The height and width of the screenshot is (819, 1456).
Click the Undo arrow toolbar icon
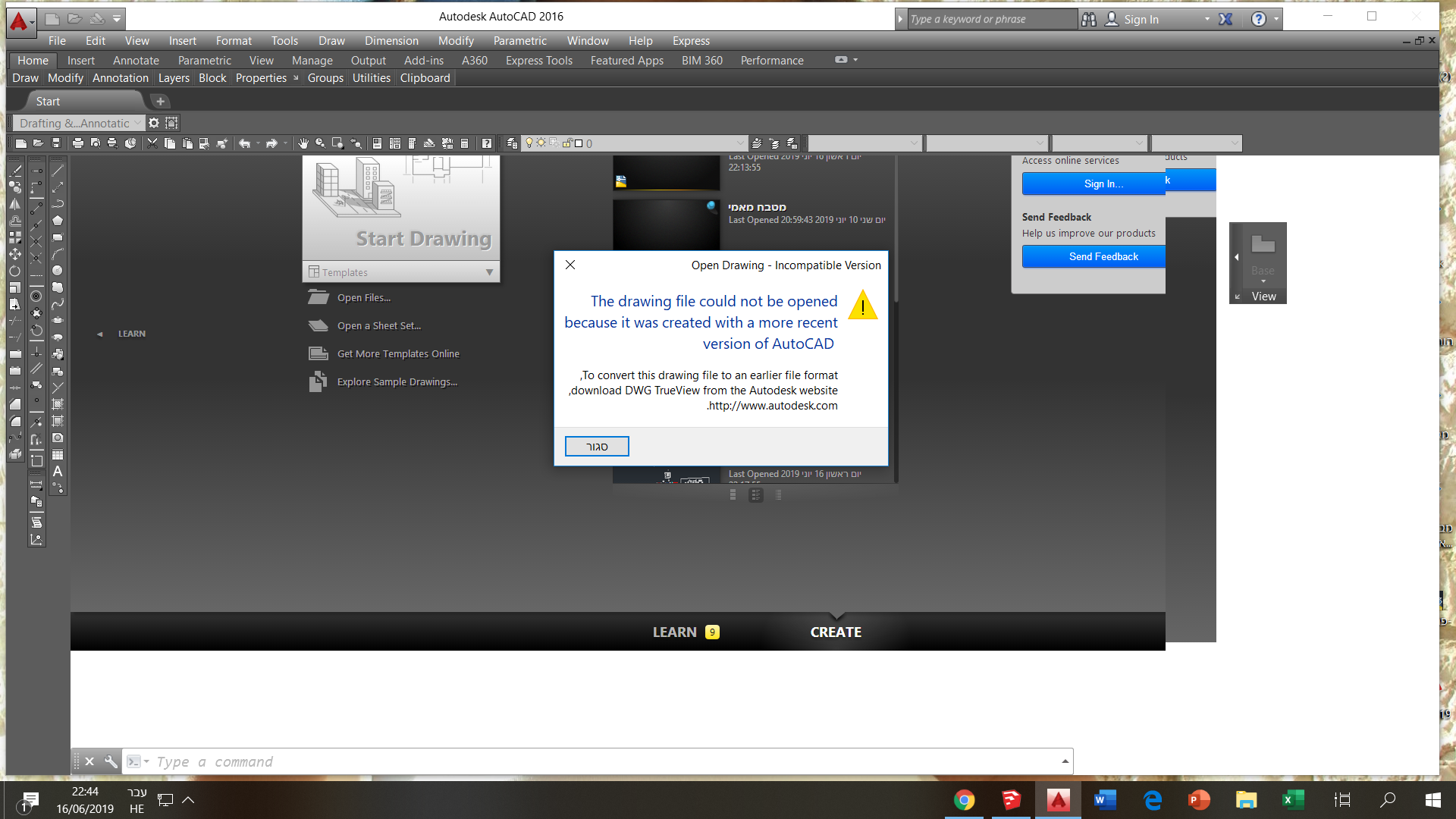click(x=244, y=143)
